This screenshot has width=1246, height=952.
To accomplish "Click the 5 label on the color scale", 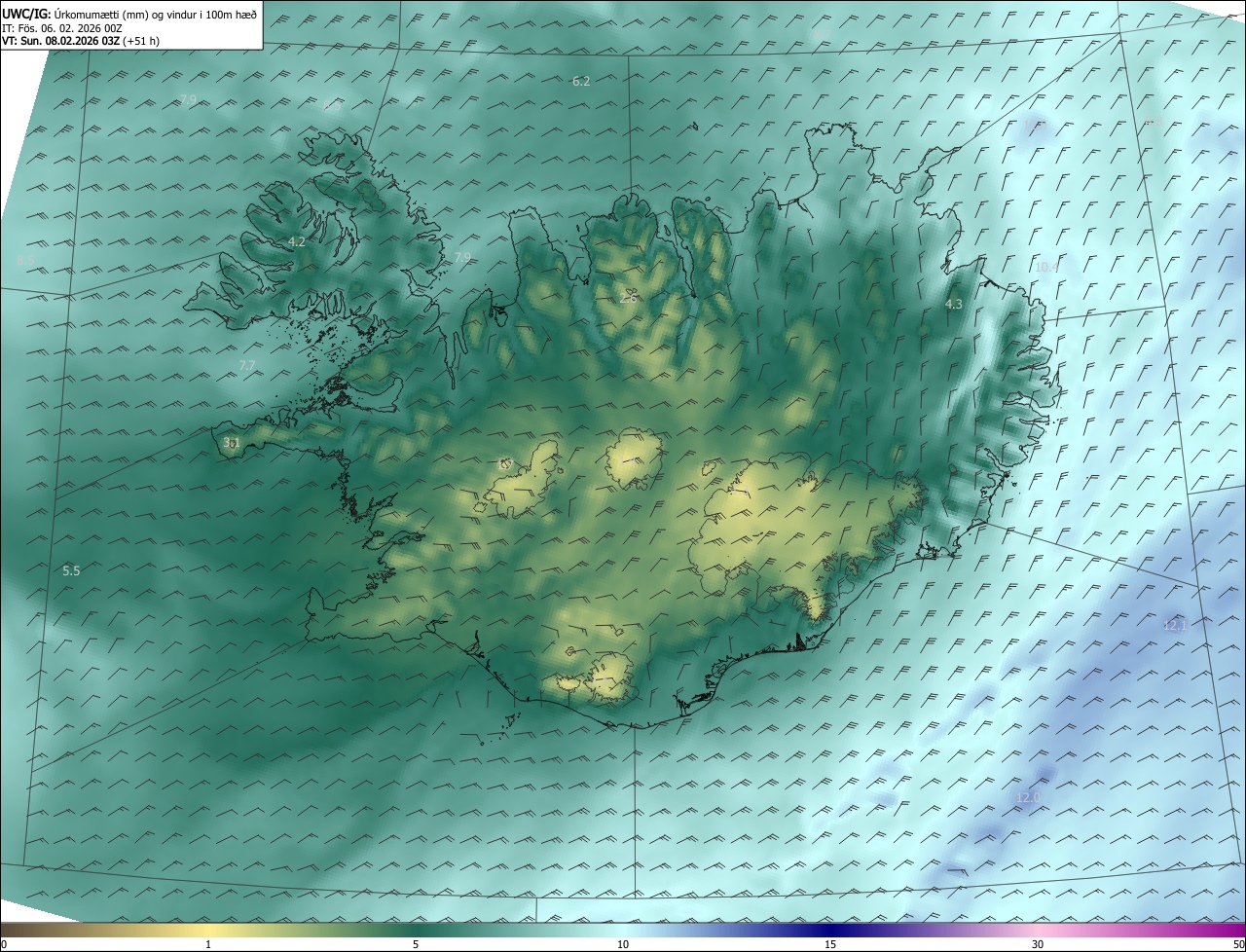I will pos(416,944).
